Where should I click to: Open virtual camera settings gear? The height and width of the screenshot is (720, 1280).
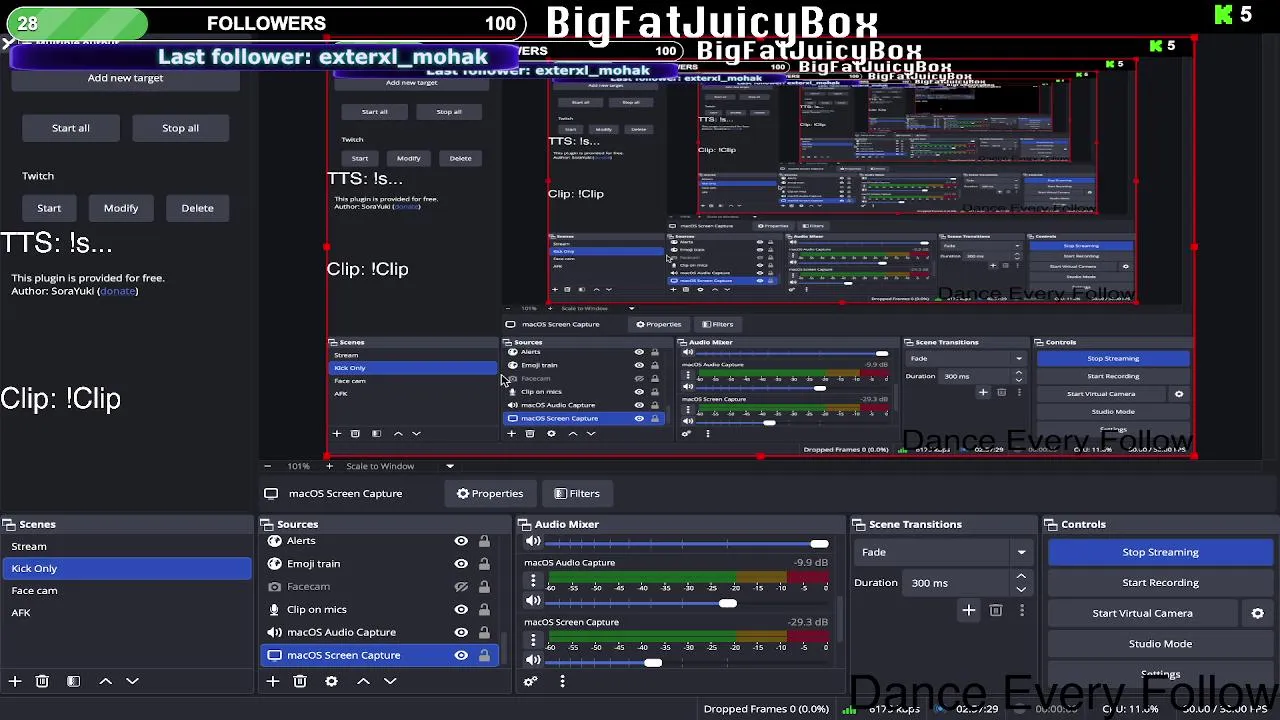pyautogui.click(x=1258, y=613)
